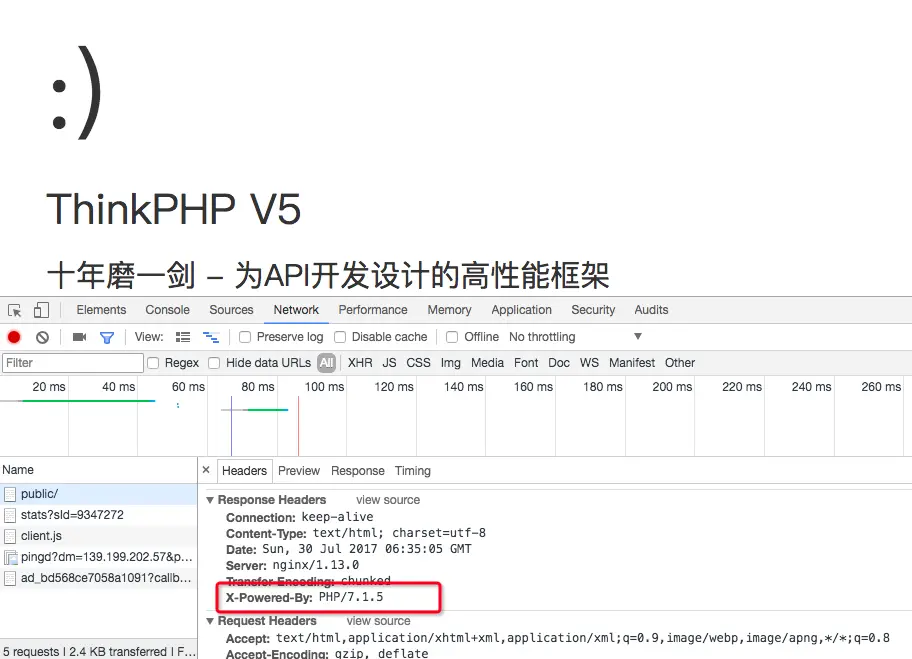Toggle the device toolbar icon
This screenshot has width=912, height=659.
coord(41,310)
